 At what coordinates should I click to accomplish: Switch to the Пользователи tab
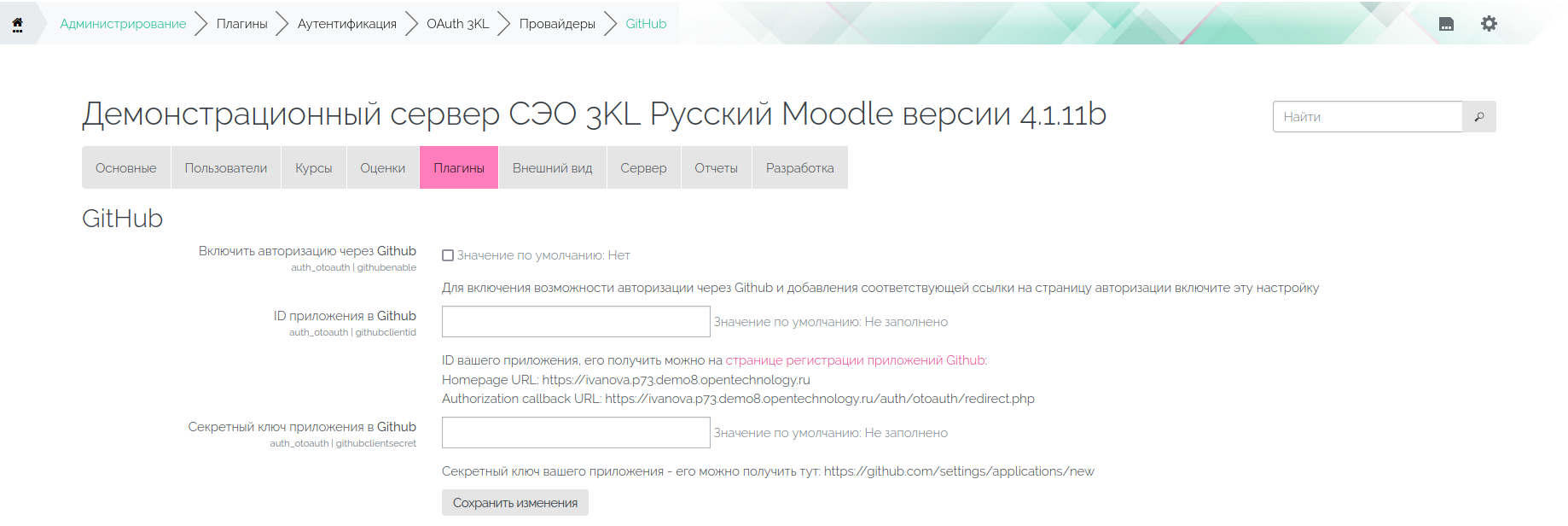tap(226, 168)
